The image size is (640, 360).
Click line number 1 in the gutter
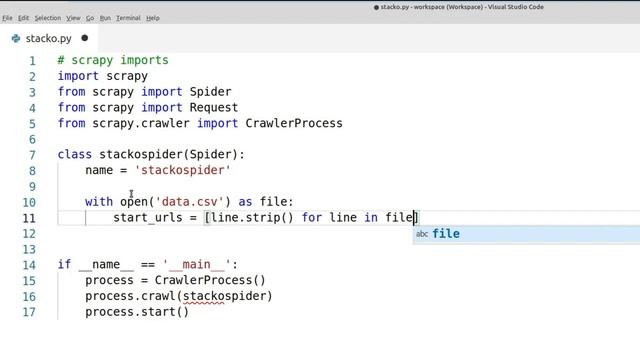pyautogui.click(x=32, y=61)
